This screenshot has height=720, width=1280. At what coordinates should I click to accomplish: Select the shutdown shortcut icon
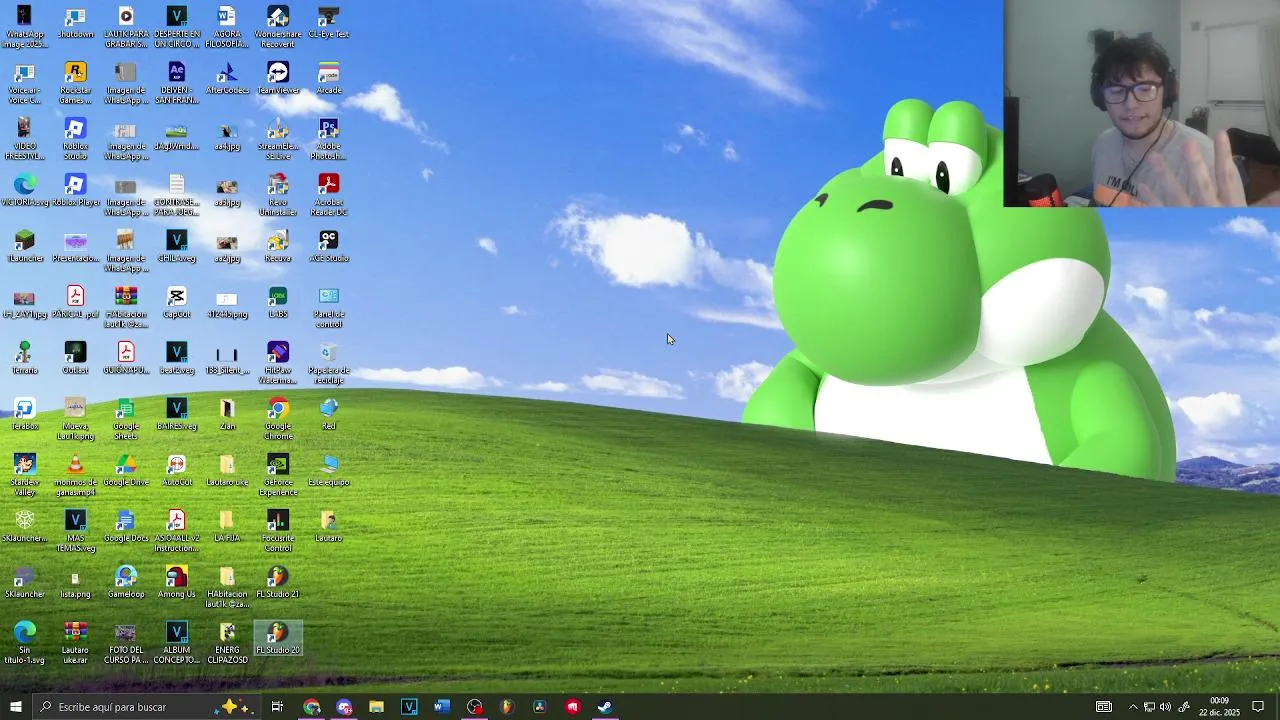pyautogui.click(x=75, y=23)
